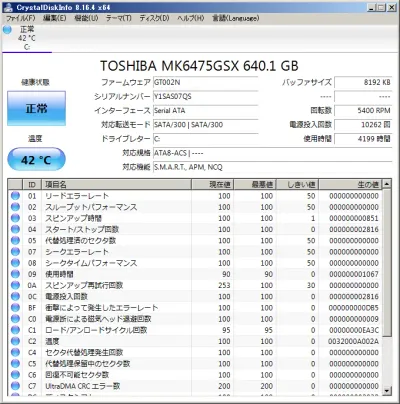The width and height of the screenshot is (400, 404).
Task: Click the buffer size field 8192 KB
Action: tap(363, 82)
